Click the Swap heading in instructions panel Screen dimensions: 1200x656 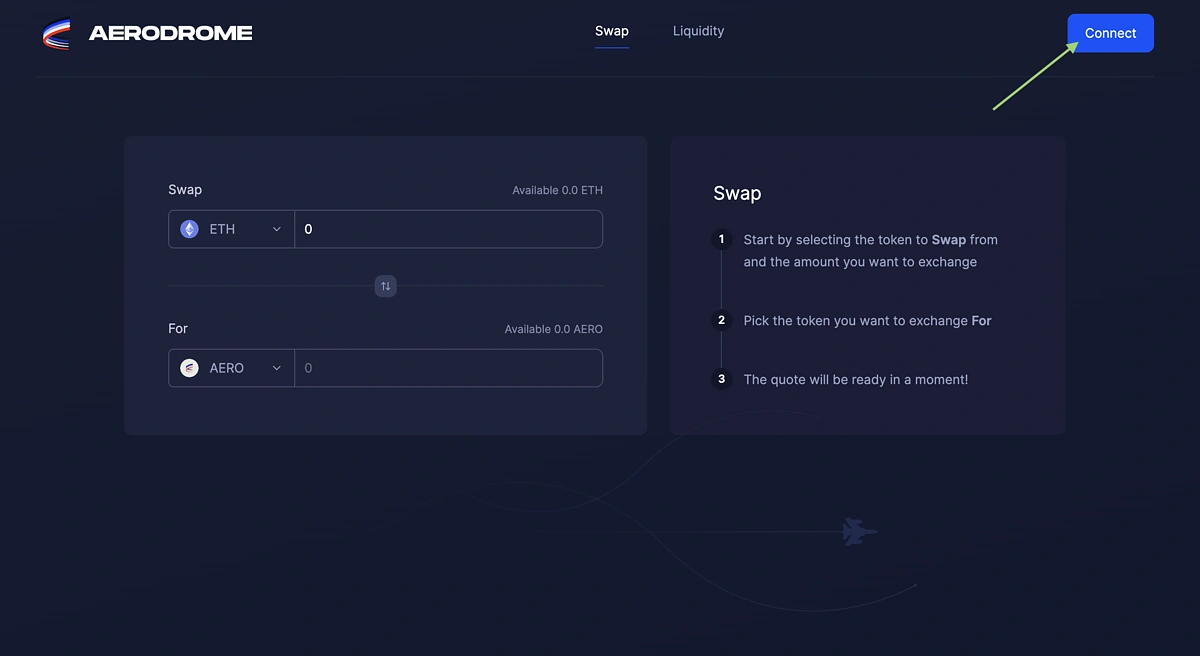point(737,193)
